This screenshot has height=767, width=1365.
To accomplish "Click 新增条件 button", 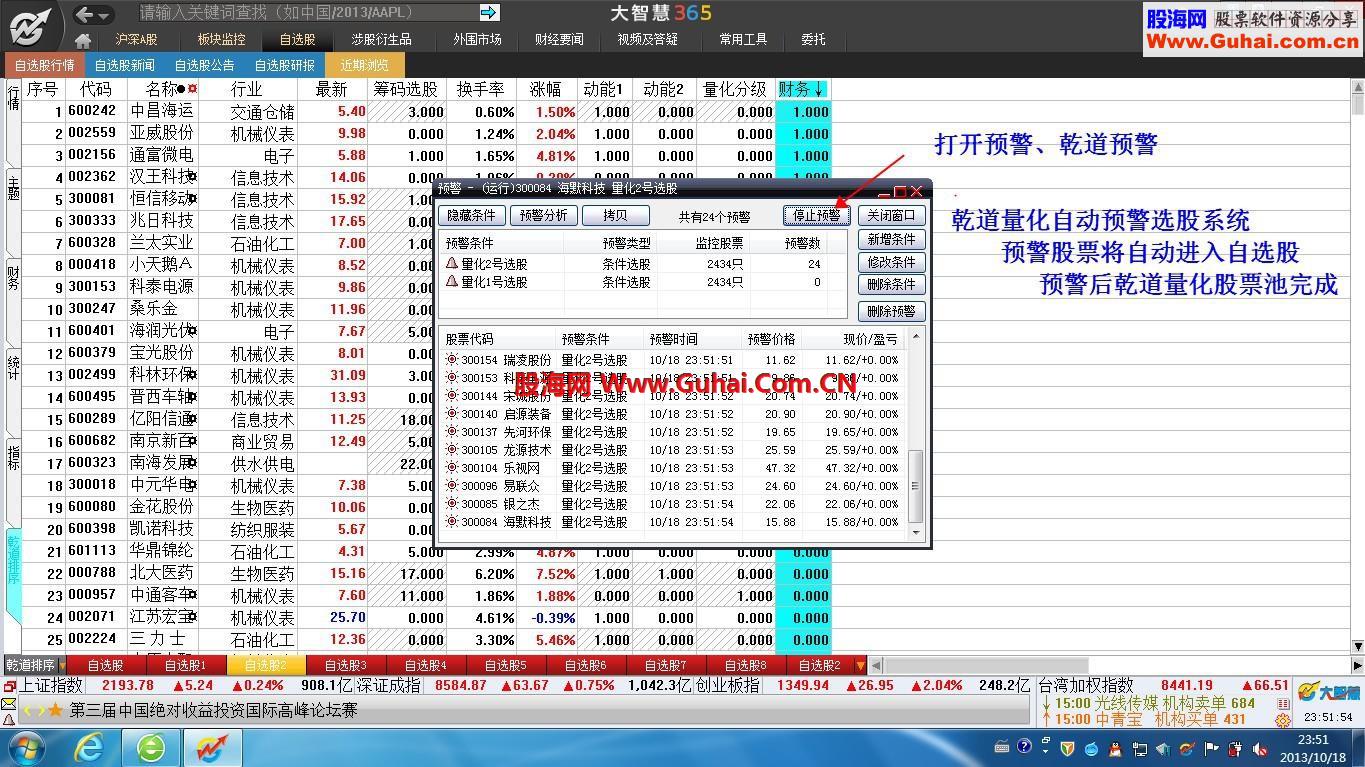I will pos(891,239).
